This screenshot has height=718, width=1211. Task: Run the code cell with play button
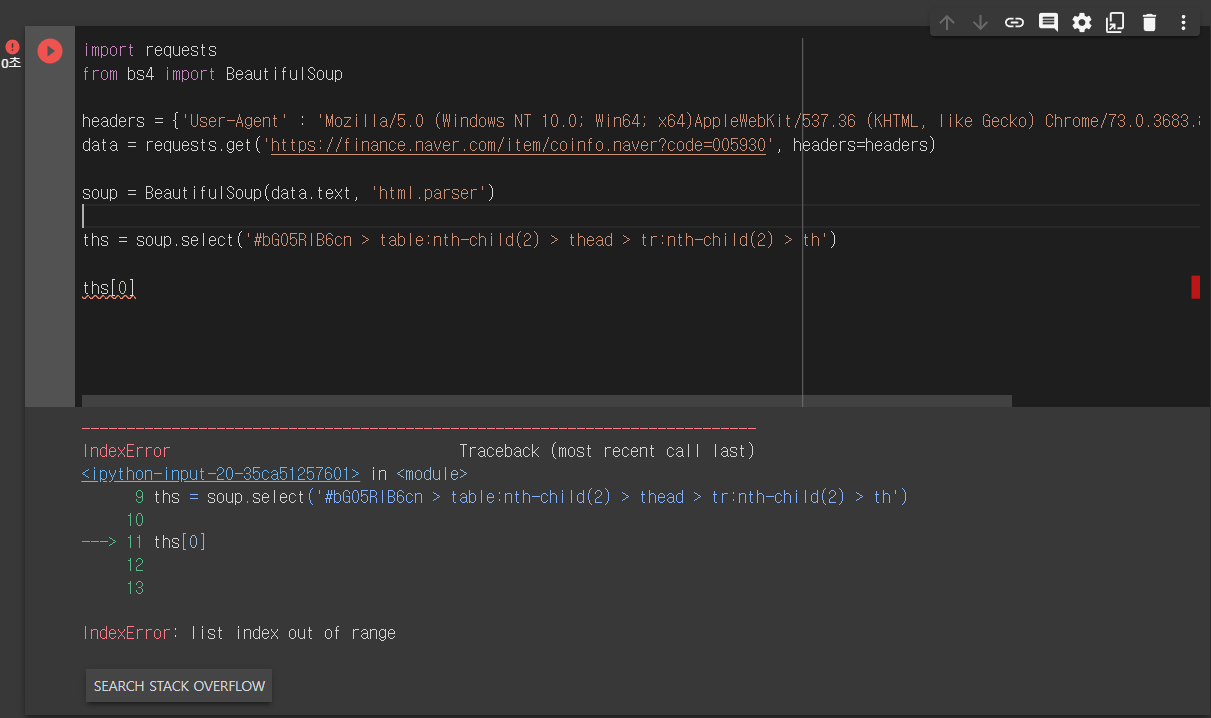click(x=50, y=50)
